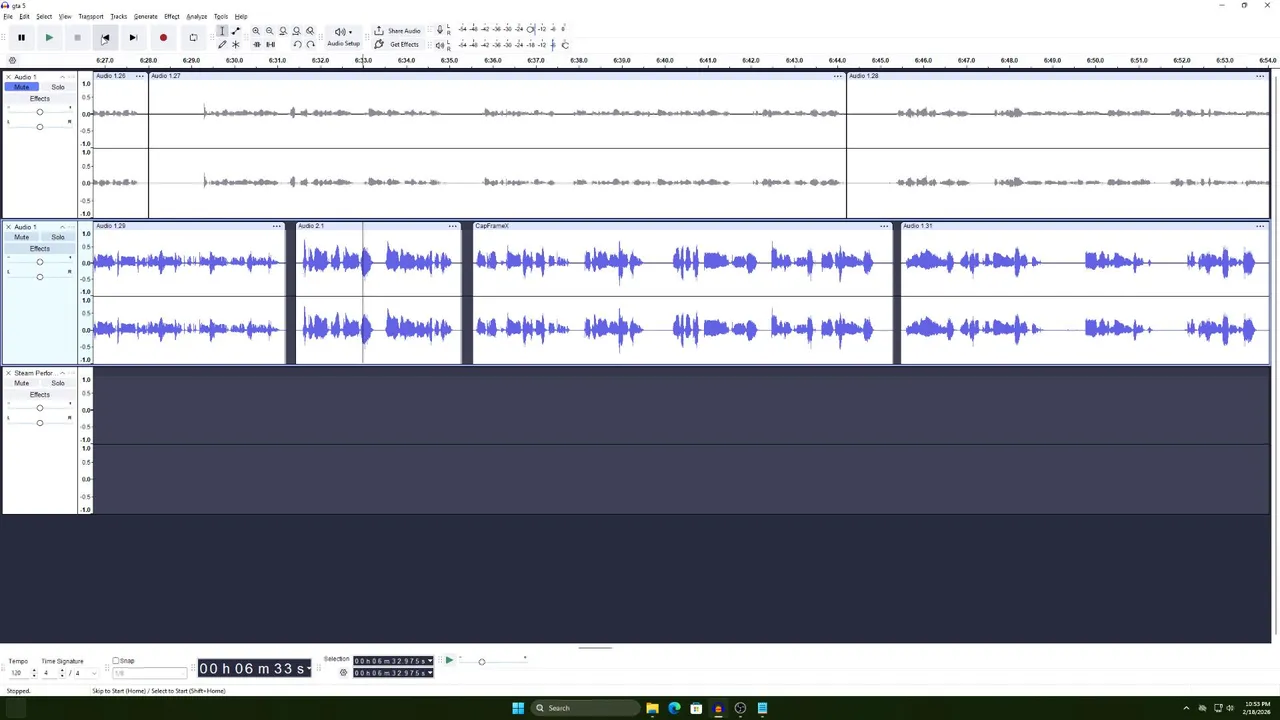The width and height of the screenshot is (1280, 720).
Task: Open Effects for first Audio 1 track
Action: pyautogui.click(x=40, y=99)
